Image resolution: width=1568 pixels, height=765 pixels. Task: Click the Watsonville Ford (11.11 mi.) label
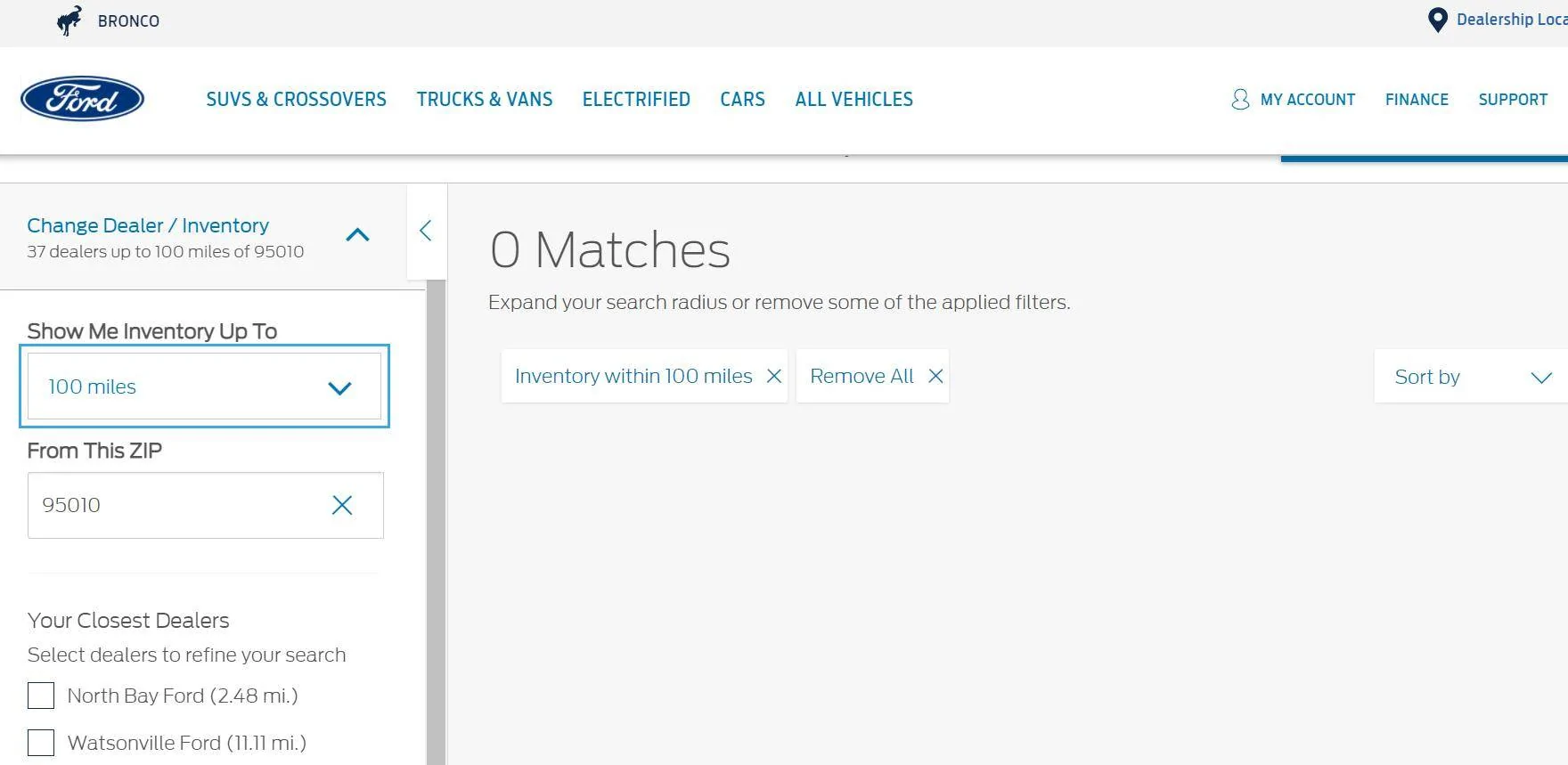187,743
